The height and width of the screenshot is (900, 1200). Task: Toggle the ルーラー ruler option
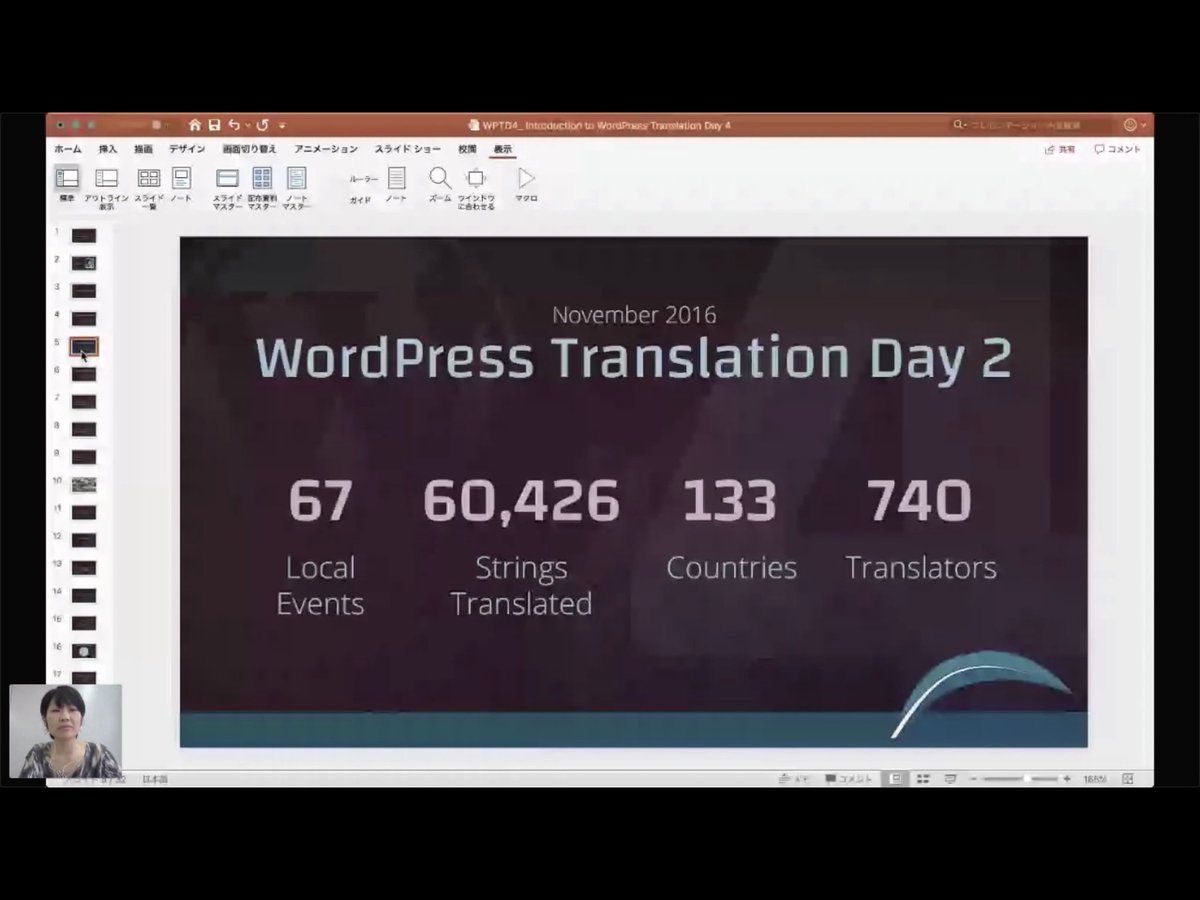click(x=364, y=179)
